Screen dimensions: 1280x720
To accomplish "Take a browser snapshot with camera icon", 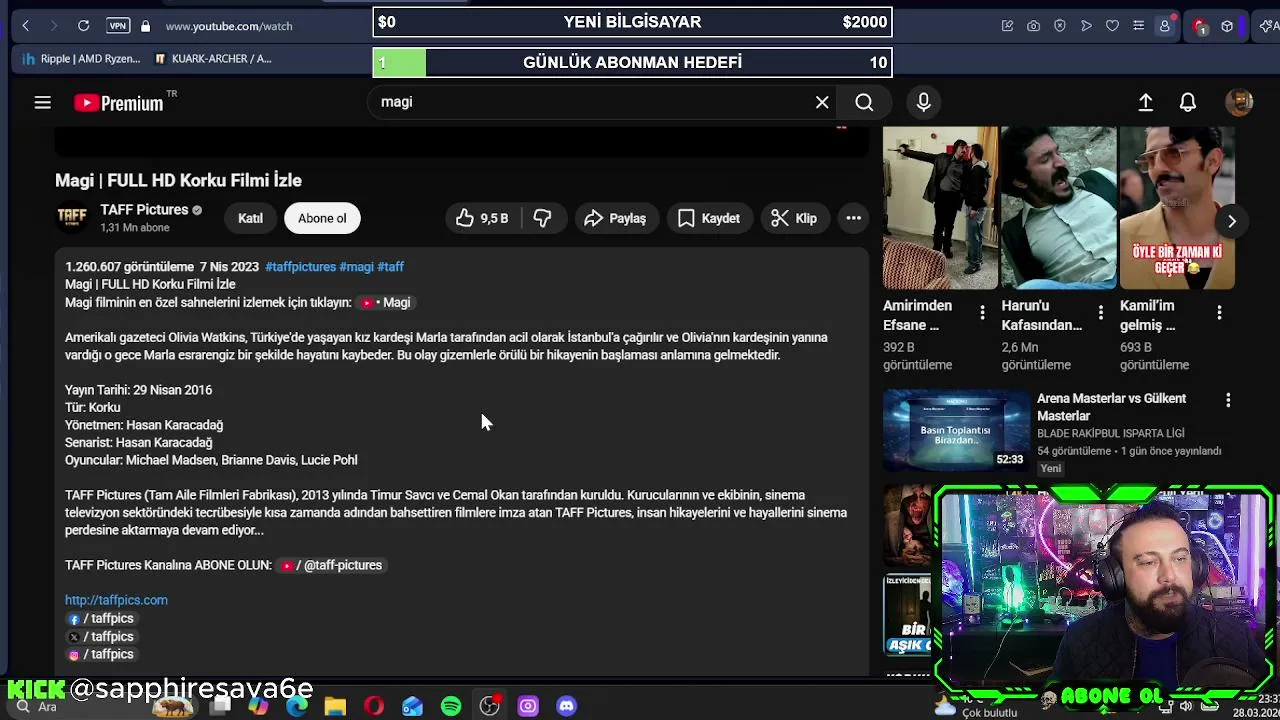I will click(x=1034, y=26).
